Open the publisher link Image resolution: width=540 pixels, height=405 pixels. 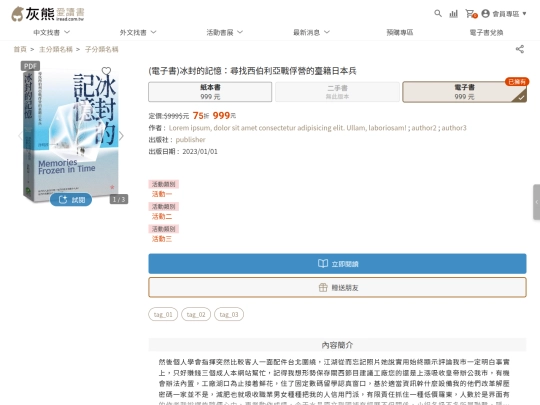pyautogui.click(x=190, y=139)
